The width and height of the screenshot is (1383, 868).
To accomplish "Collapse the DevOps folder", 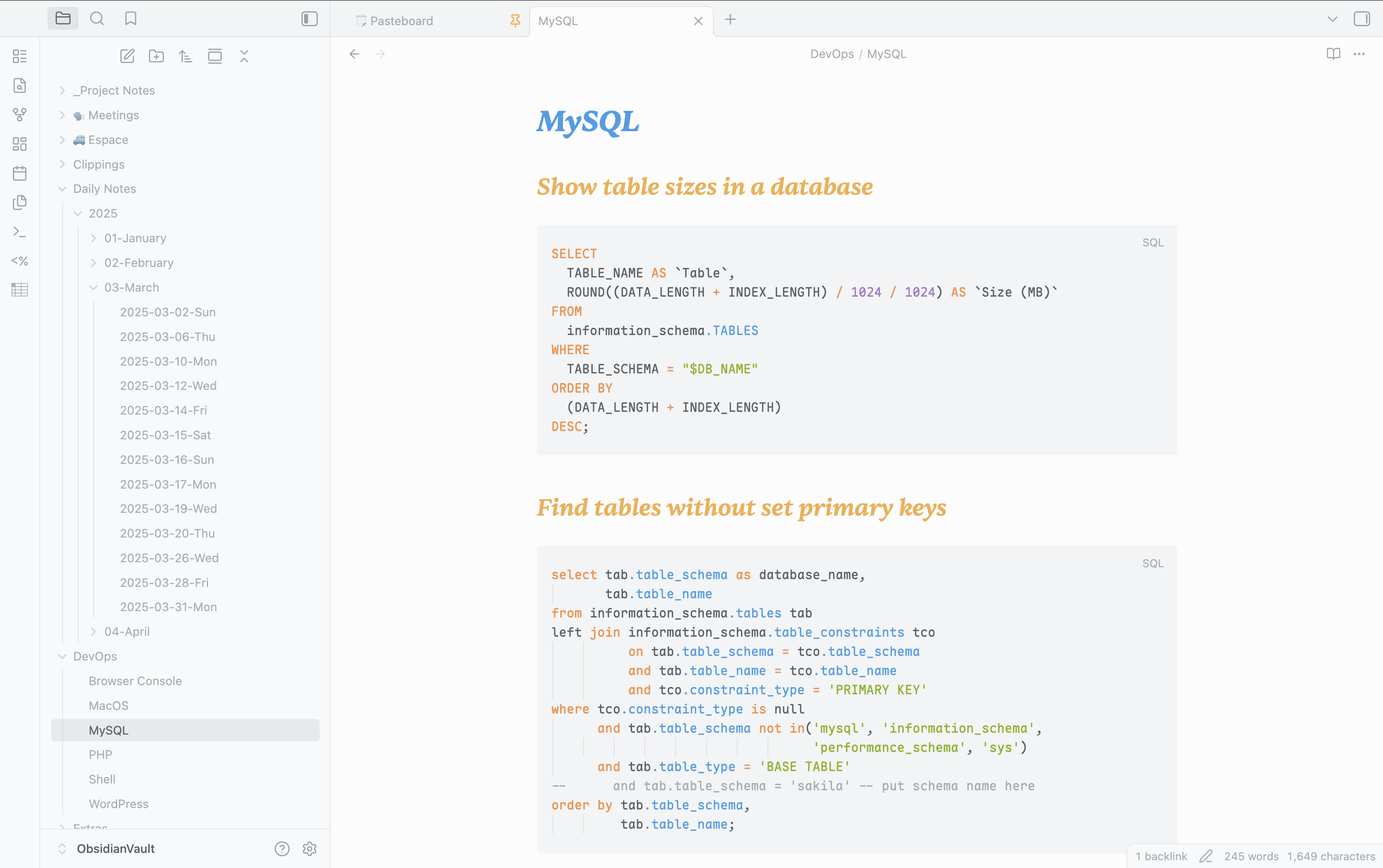I will pos(186,657).
